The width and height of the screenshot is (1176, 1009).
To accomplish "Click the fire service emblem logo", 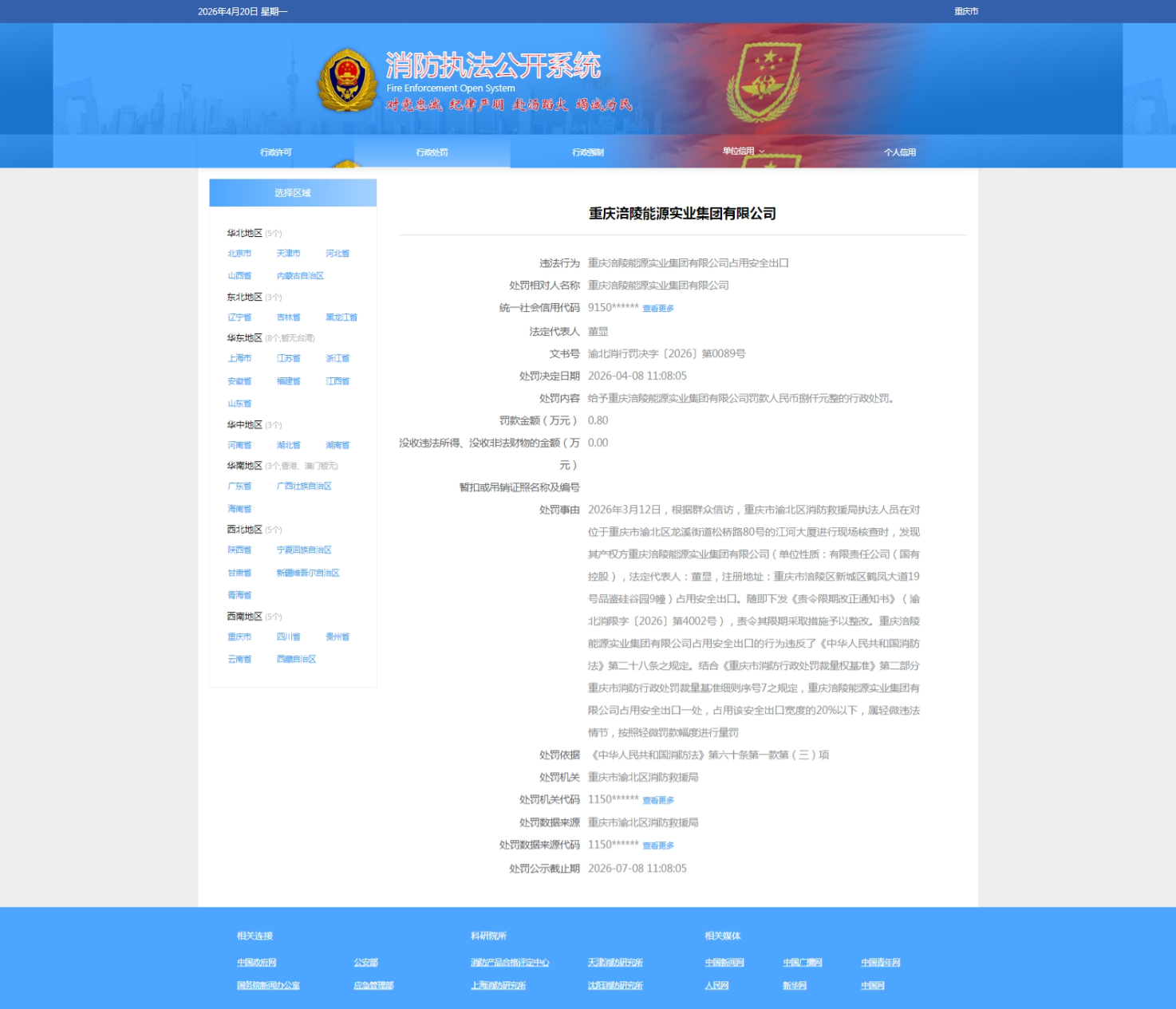I will pos(346,81).
